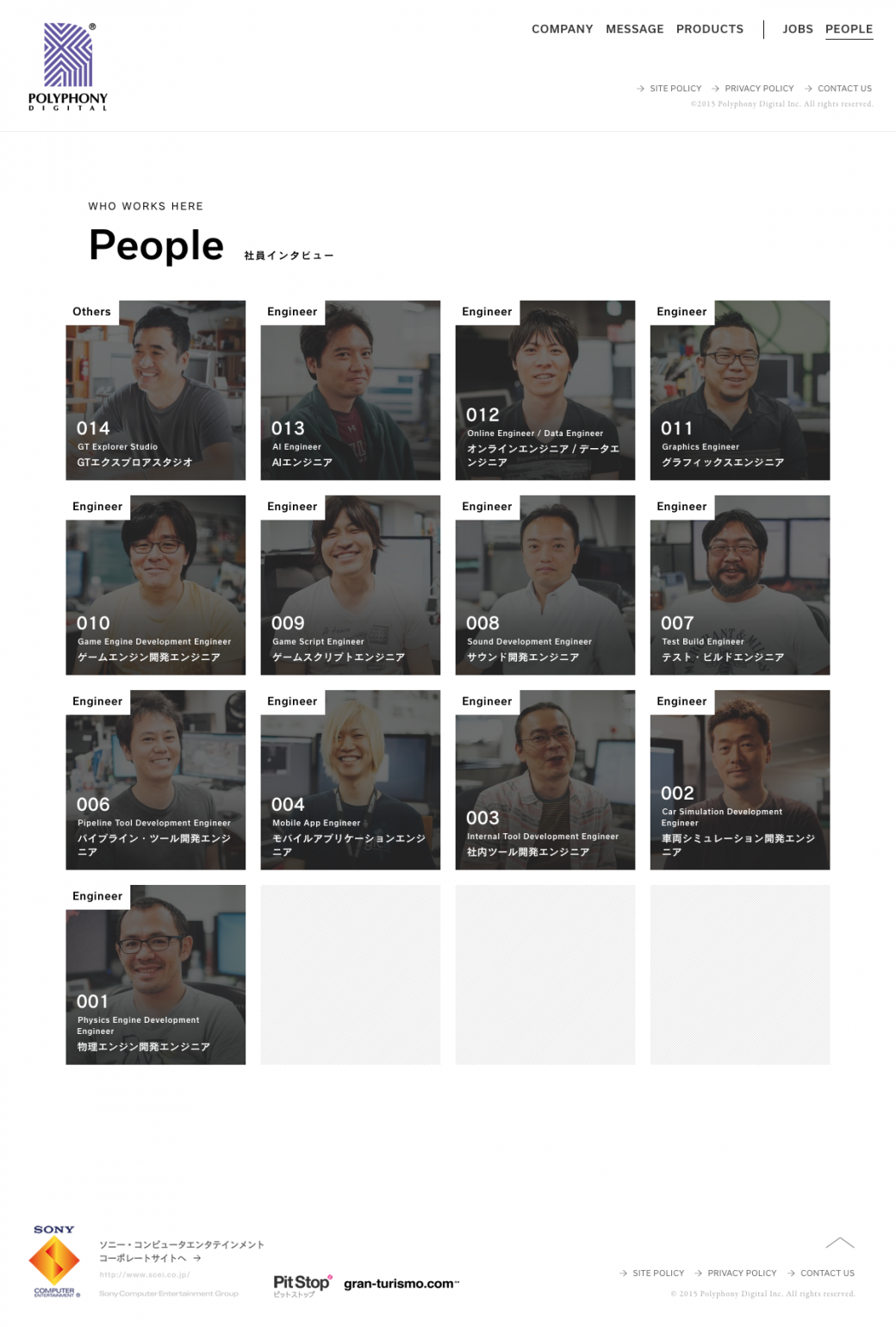Open the footer SITE POLICY link
This screenshot has width=896, height=1327.
coord(658,1273)
